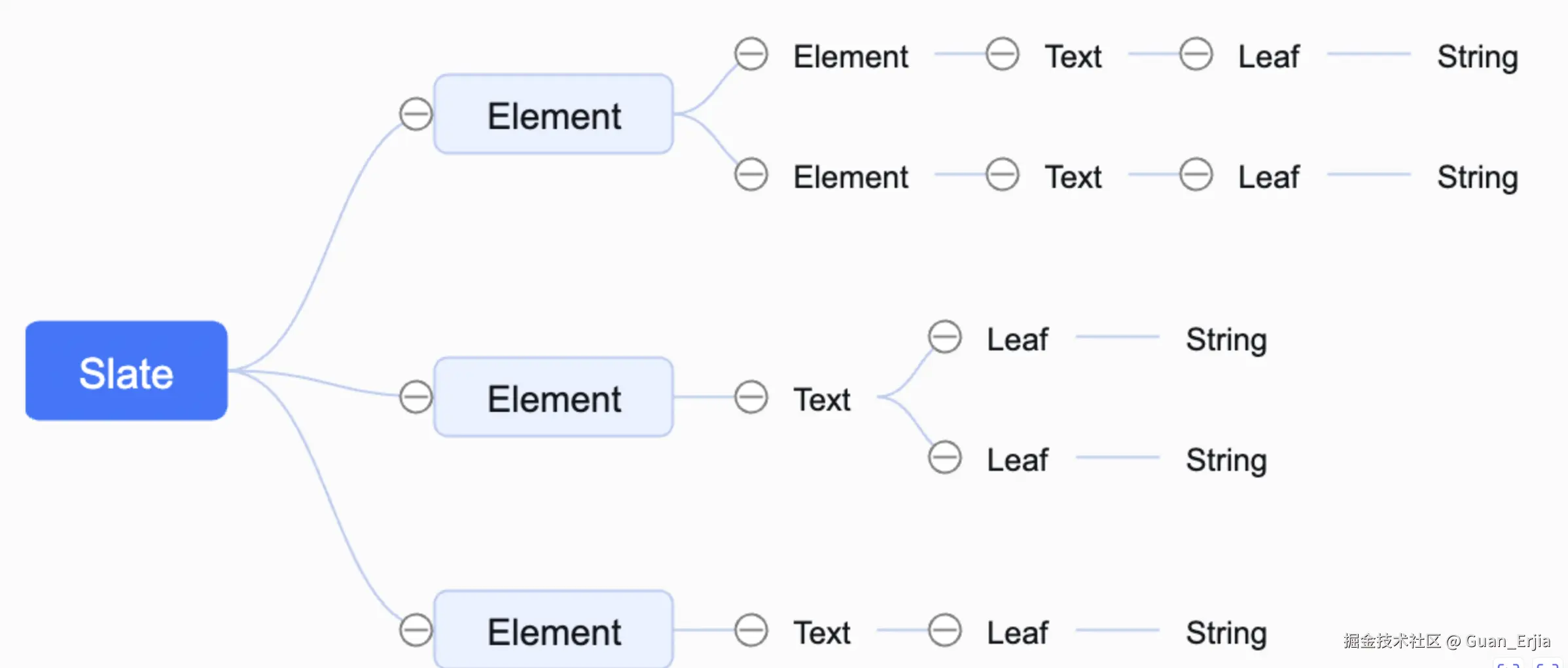1568x668 pixels.
Task: Collapse Text node beside the bottom Element
Action: 751,630
